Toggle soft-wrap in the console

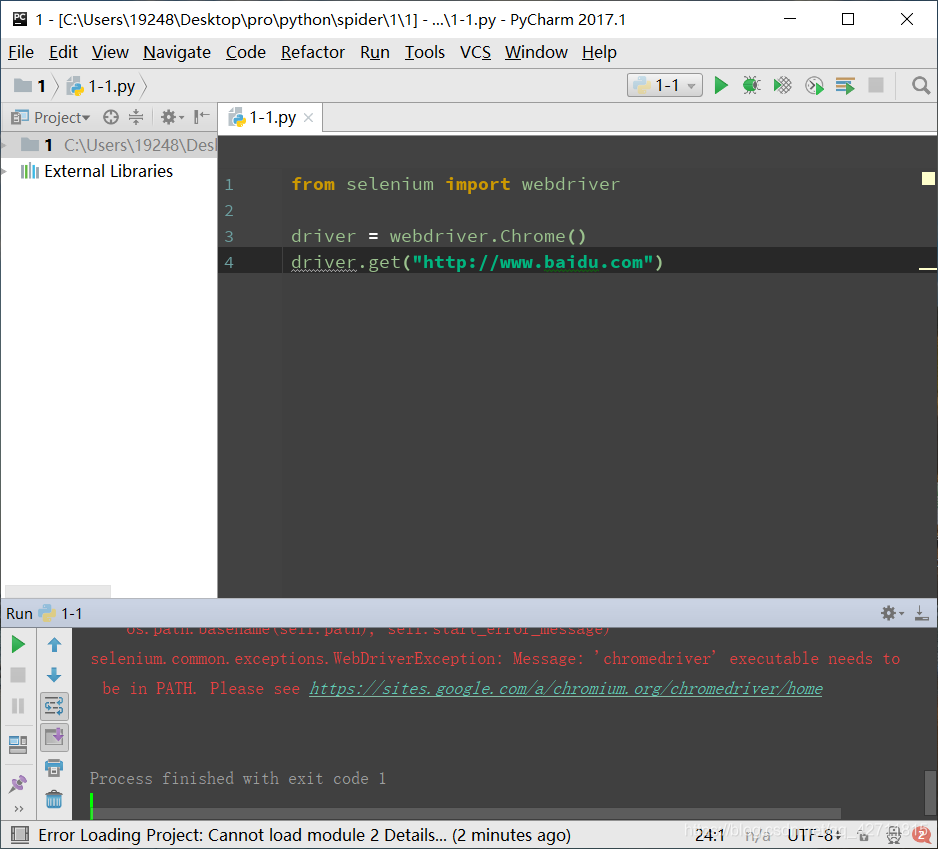[x=54, y=705]
